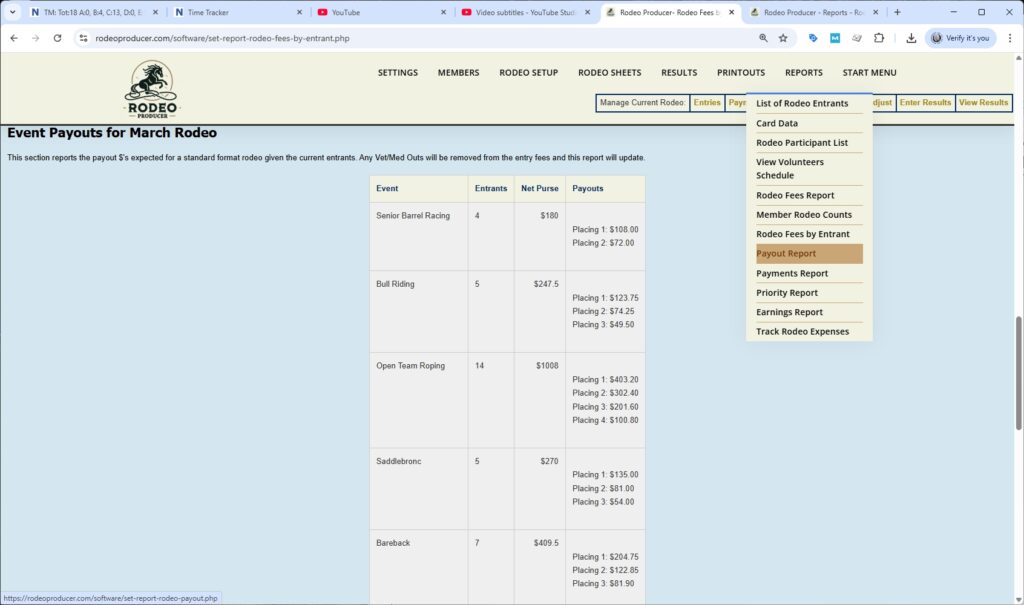Open the SETTINGS dropdown menu

coord(397,72)
